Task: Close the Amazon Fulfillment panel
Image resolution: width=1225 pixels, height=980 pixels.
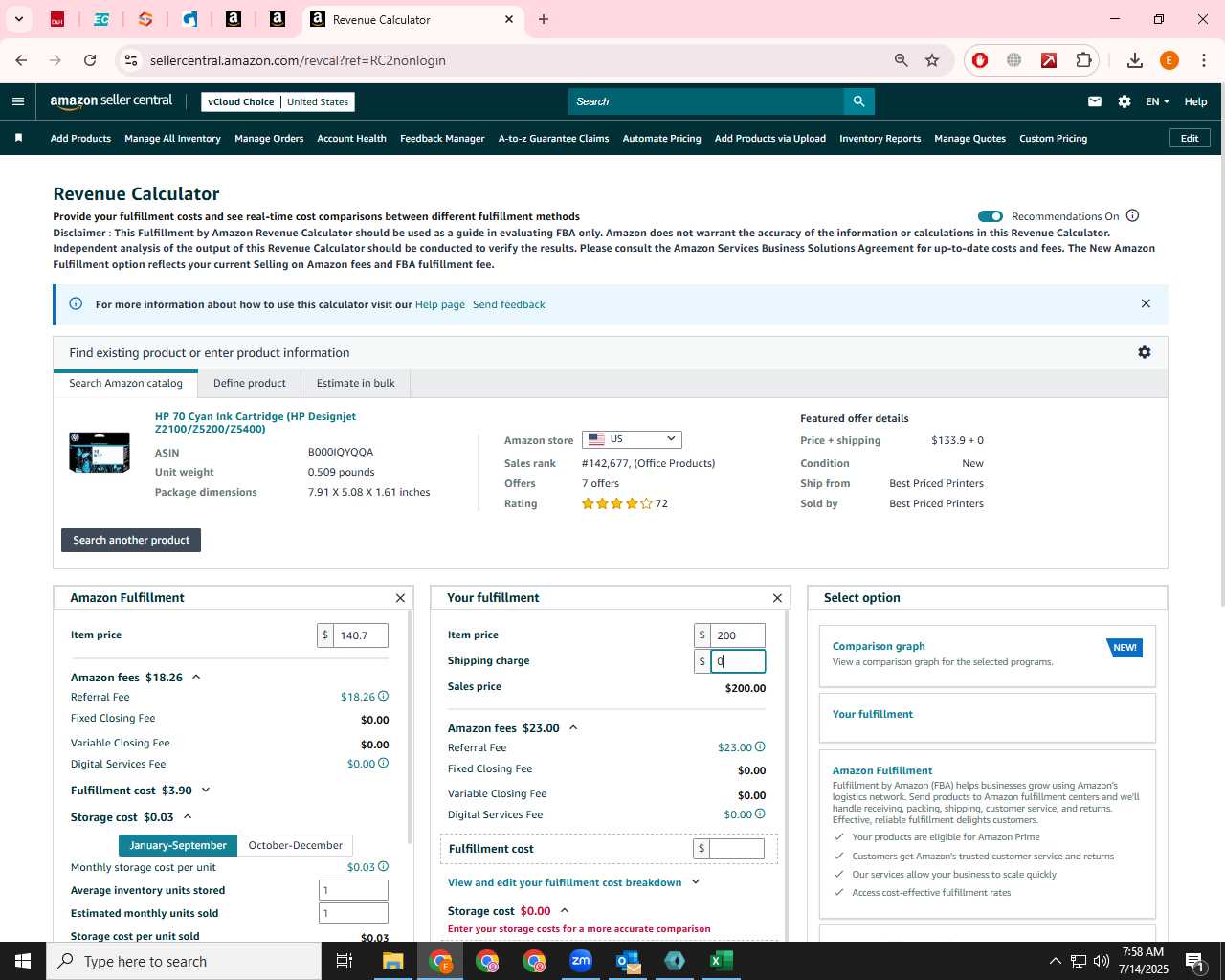Action: (400, 598)
